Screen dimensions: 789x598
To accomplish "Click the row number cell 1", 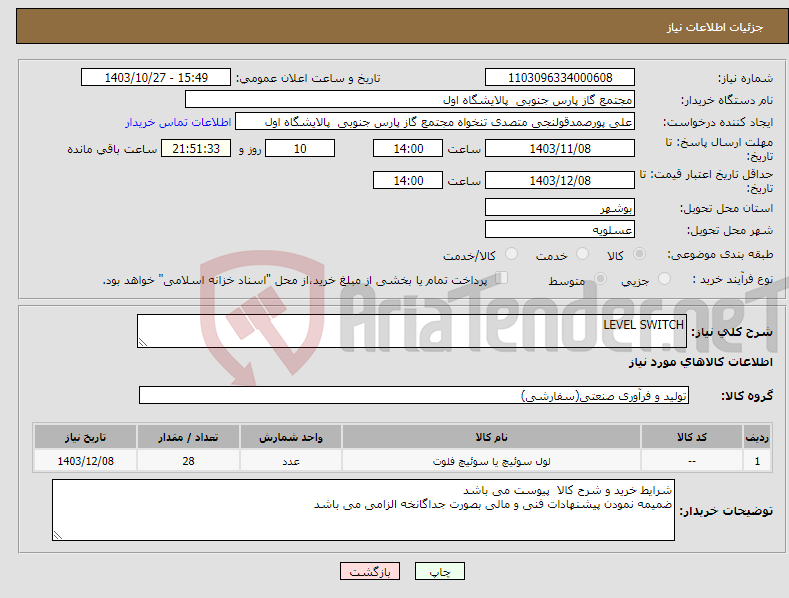I will tap(757, 461).
